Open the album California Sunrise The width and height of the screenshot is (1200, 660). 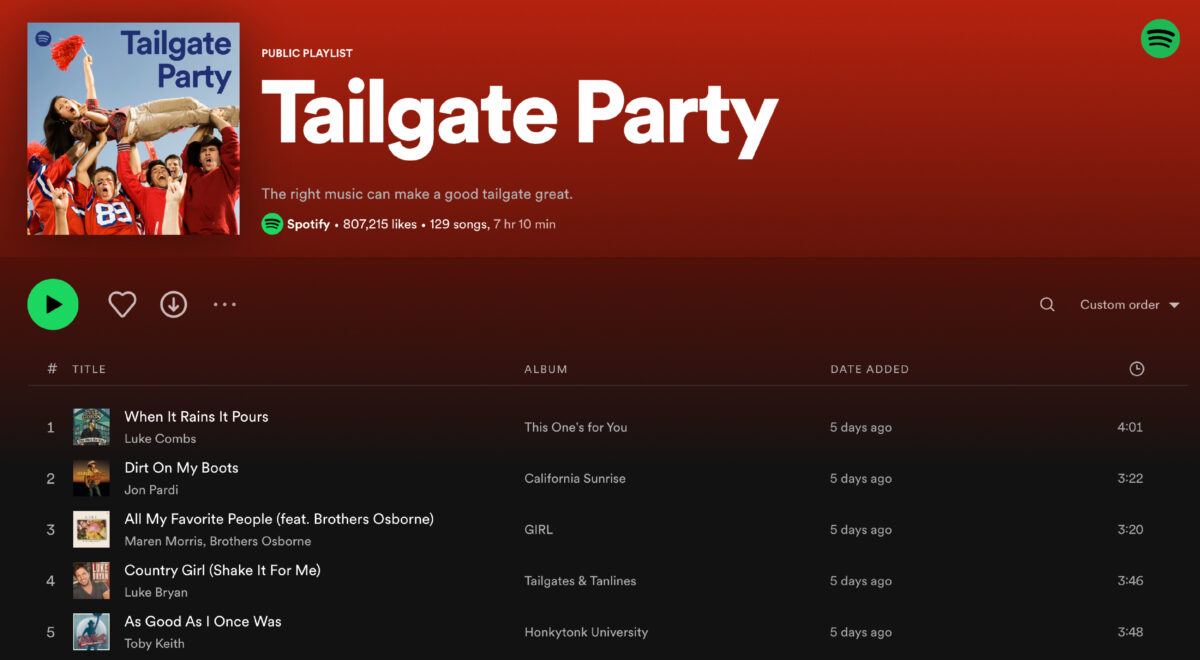tap(575, 479)
